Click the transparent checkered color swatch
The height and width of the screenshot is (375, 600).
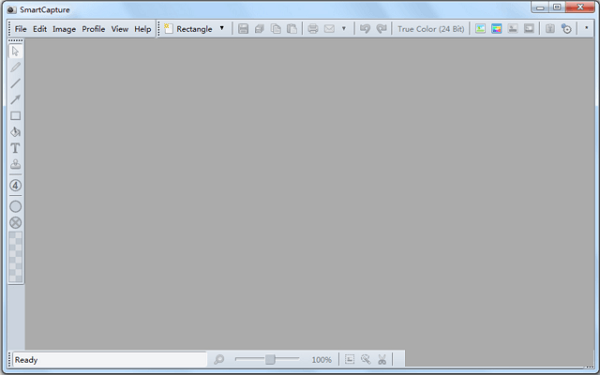click(15, 257)
